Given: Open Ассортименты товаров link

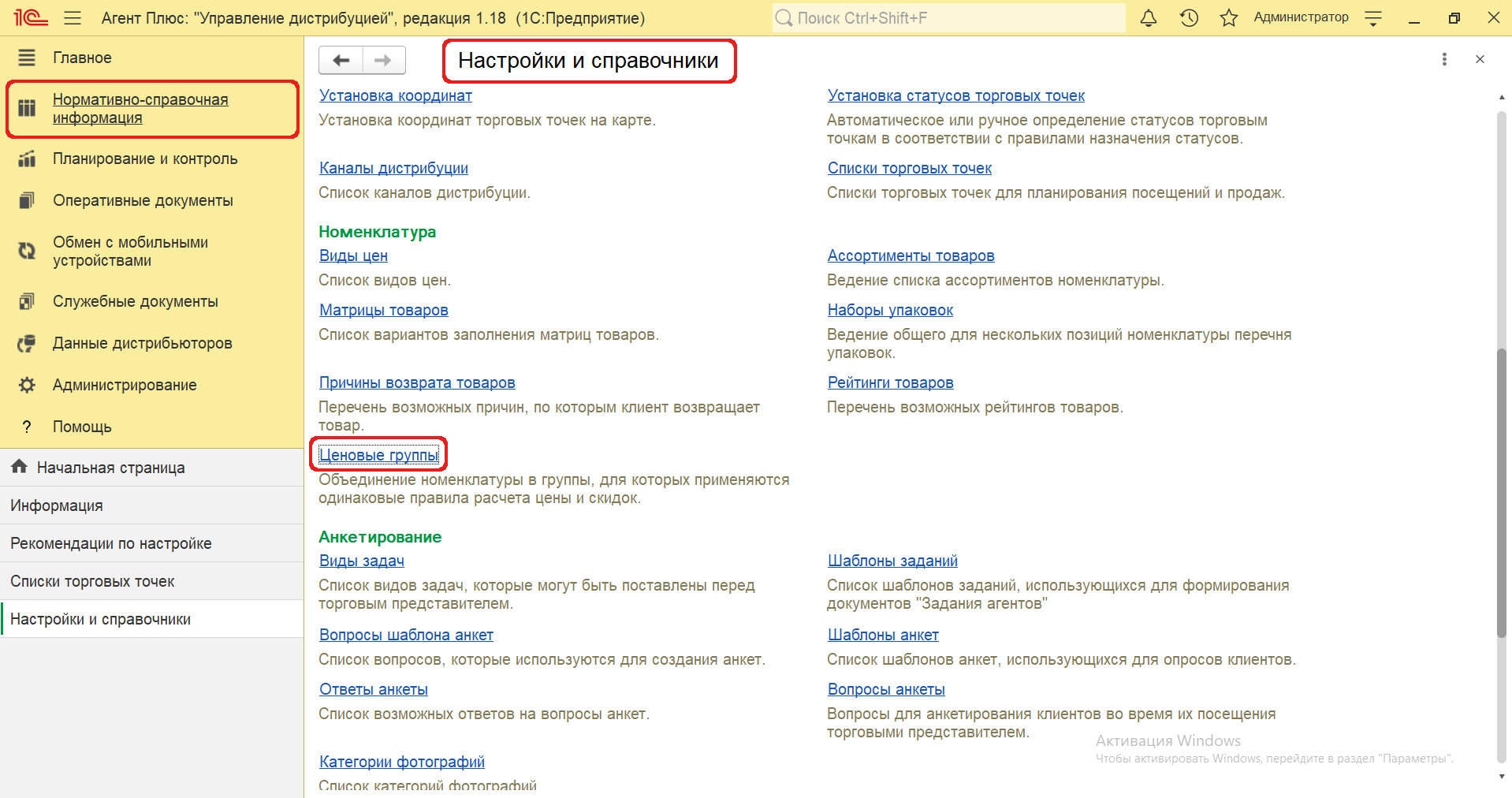Looking at the screenshot, I should point(911,255).
